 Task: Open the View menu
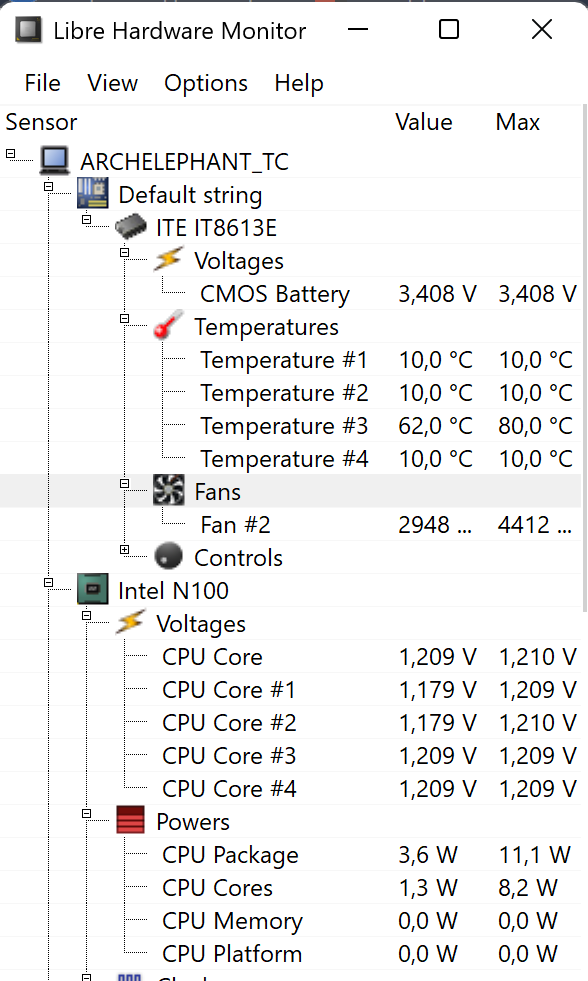112,83
